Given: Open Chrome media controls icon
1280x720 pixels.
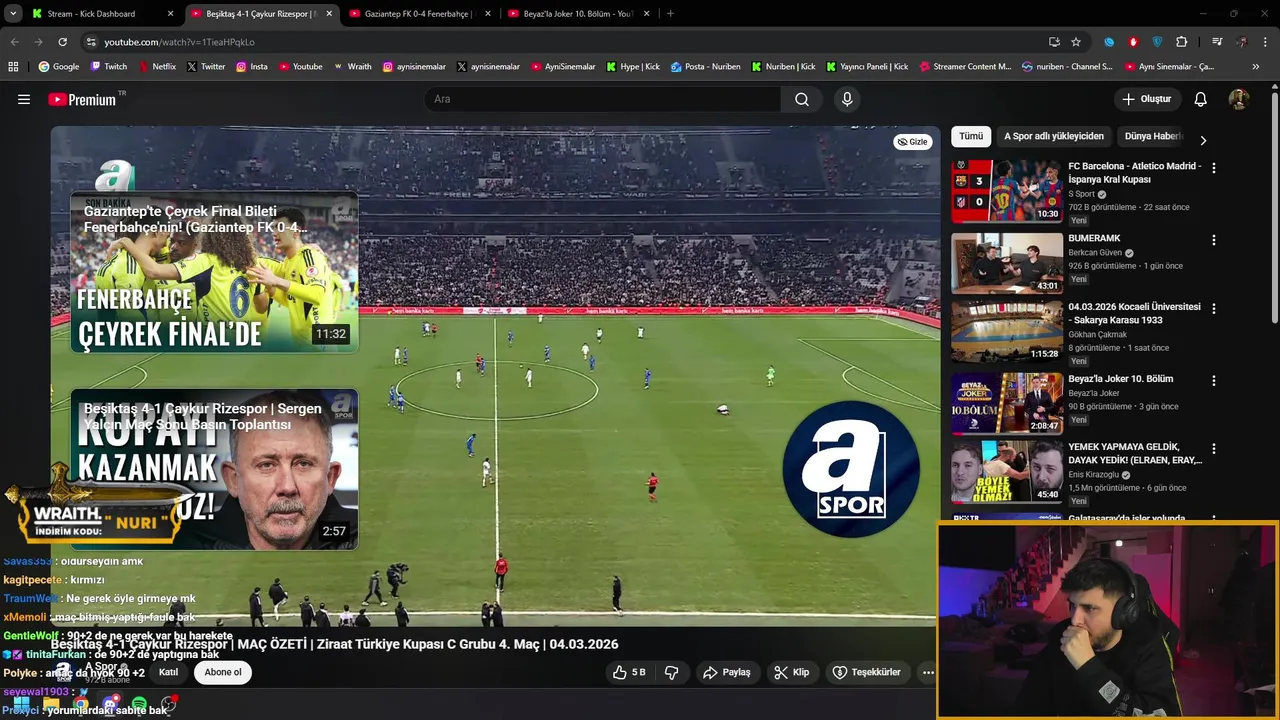Looking at the screenshot, I should coord(1217,42).
